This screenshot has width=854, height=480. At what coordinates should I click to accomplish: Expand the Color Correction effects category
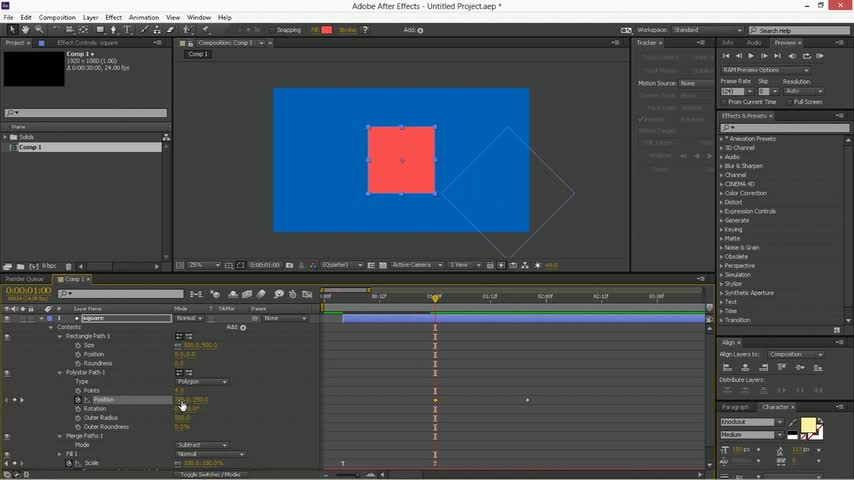(x=722, y=193)
